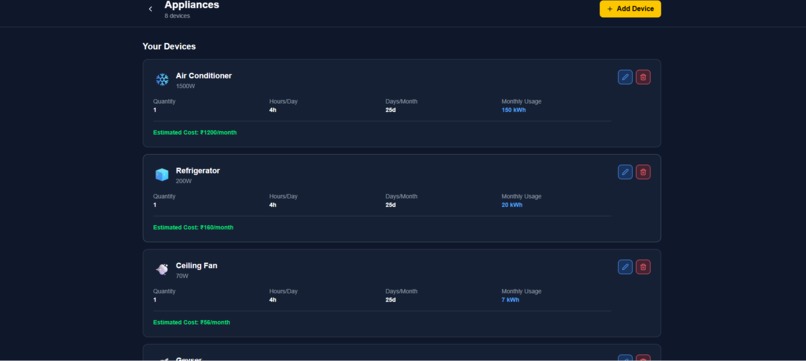
Task: Delete the Refrigerator device
Action: 643,172
